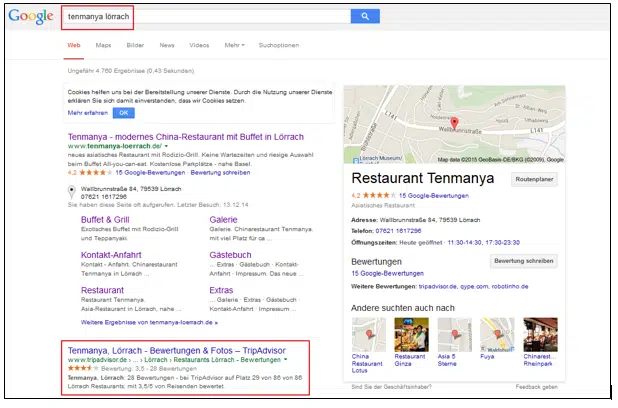Open the TripAdvisor Tenmanya Lörrach result
618x408 pixels.
(177, 350)
